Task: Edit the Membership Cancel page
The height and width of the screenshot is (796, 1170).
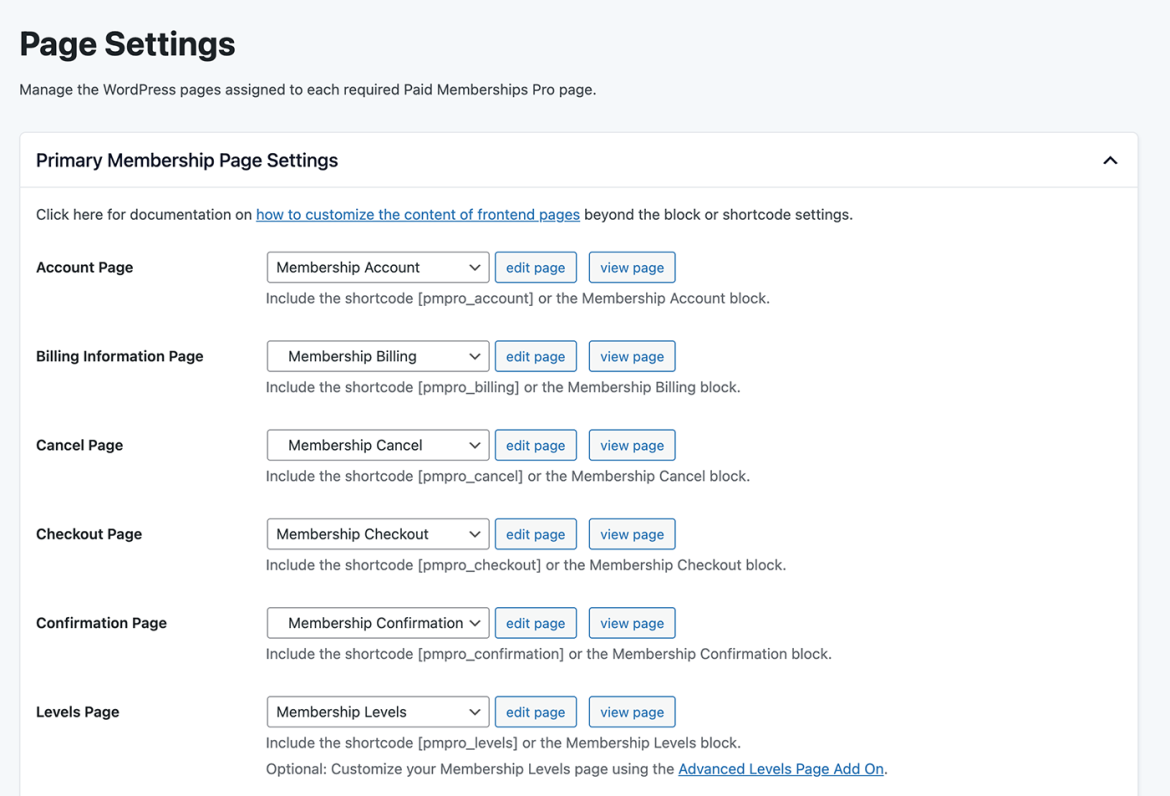Action: click(x=536, y=445)
